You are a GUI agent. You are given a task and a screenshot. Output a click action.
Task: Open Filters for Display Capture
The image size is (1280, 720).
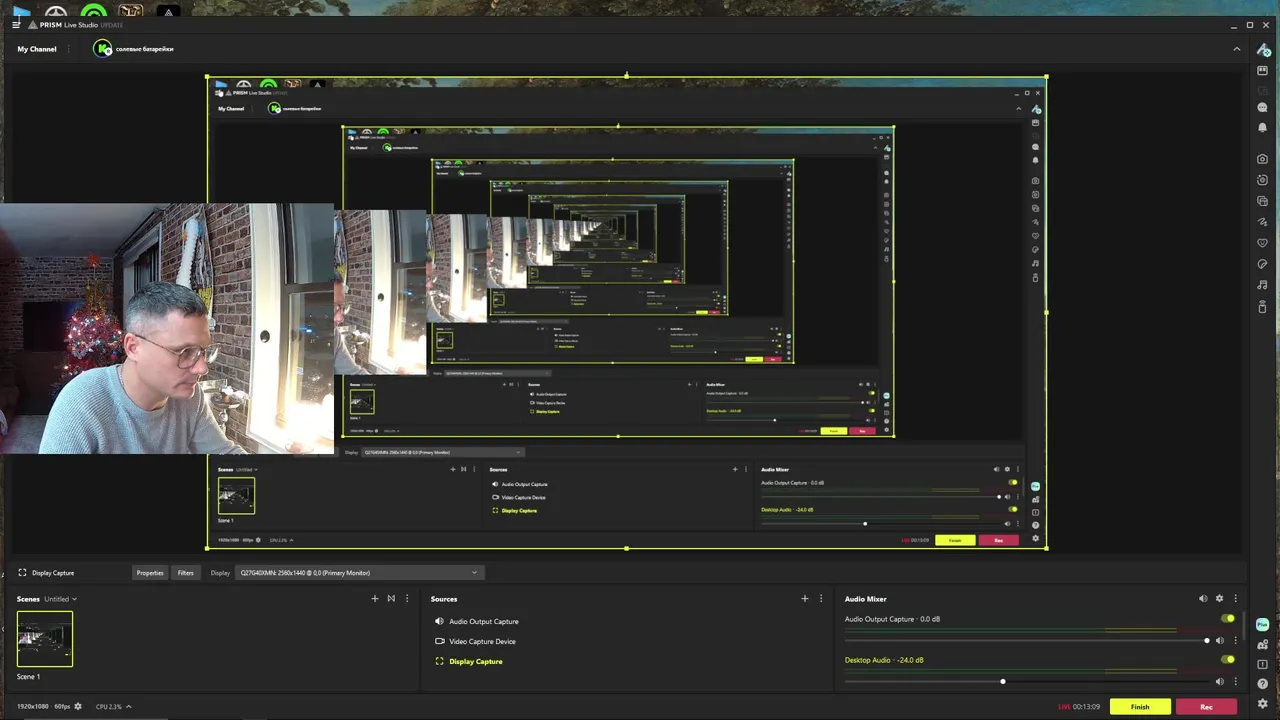tap(186, 573)
